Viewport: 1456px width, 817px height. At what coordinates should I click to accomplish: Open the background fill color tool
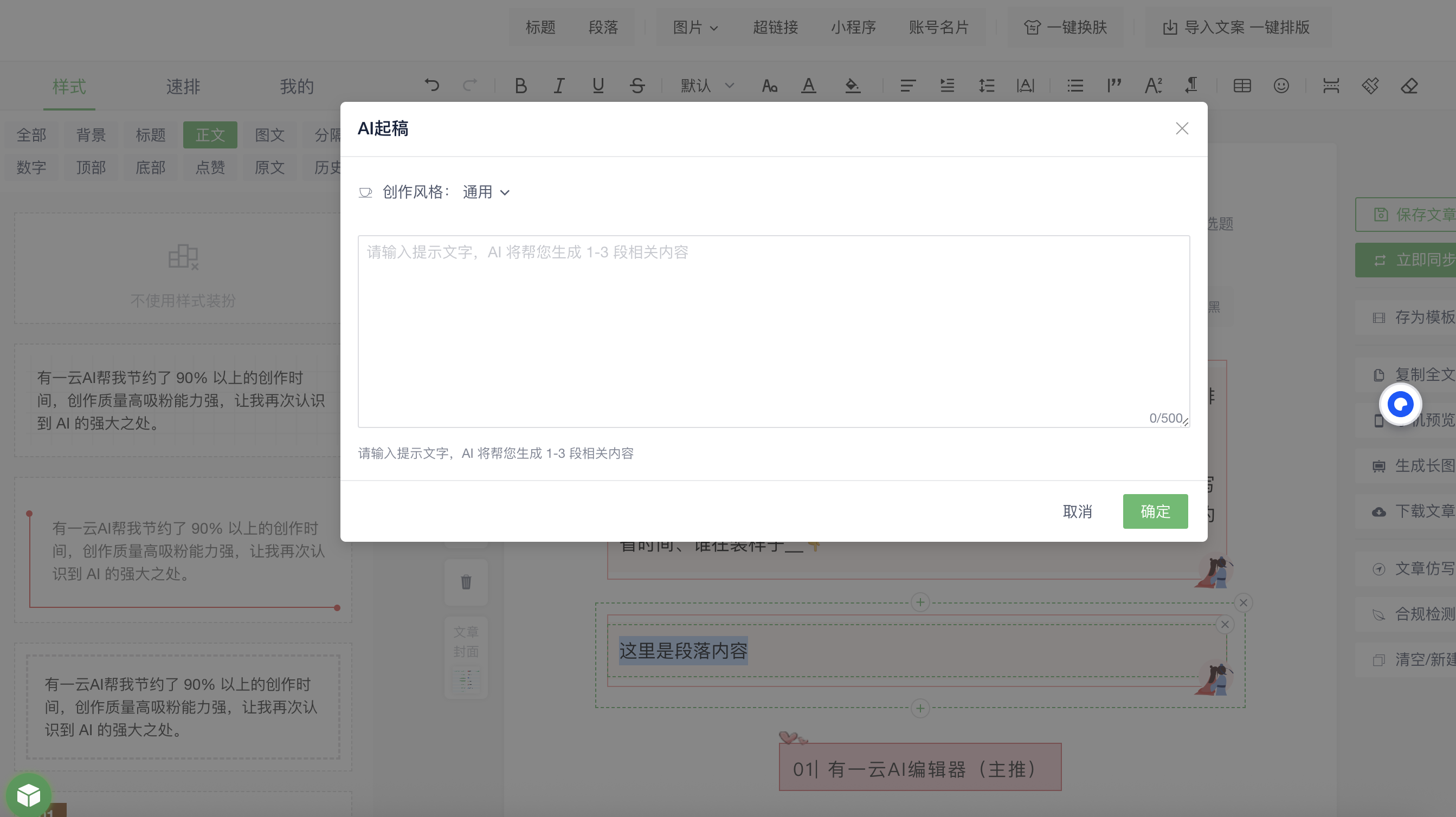point(852,86)
